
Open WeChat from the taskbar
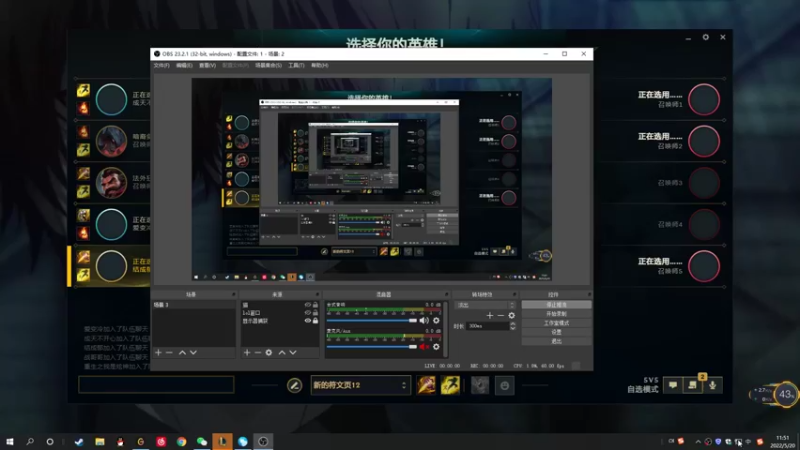[x=202, y=441]
